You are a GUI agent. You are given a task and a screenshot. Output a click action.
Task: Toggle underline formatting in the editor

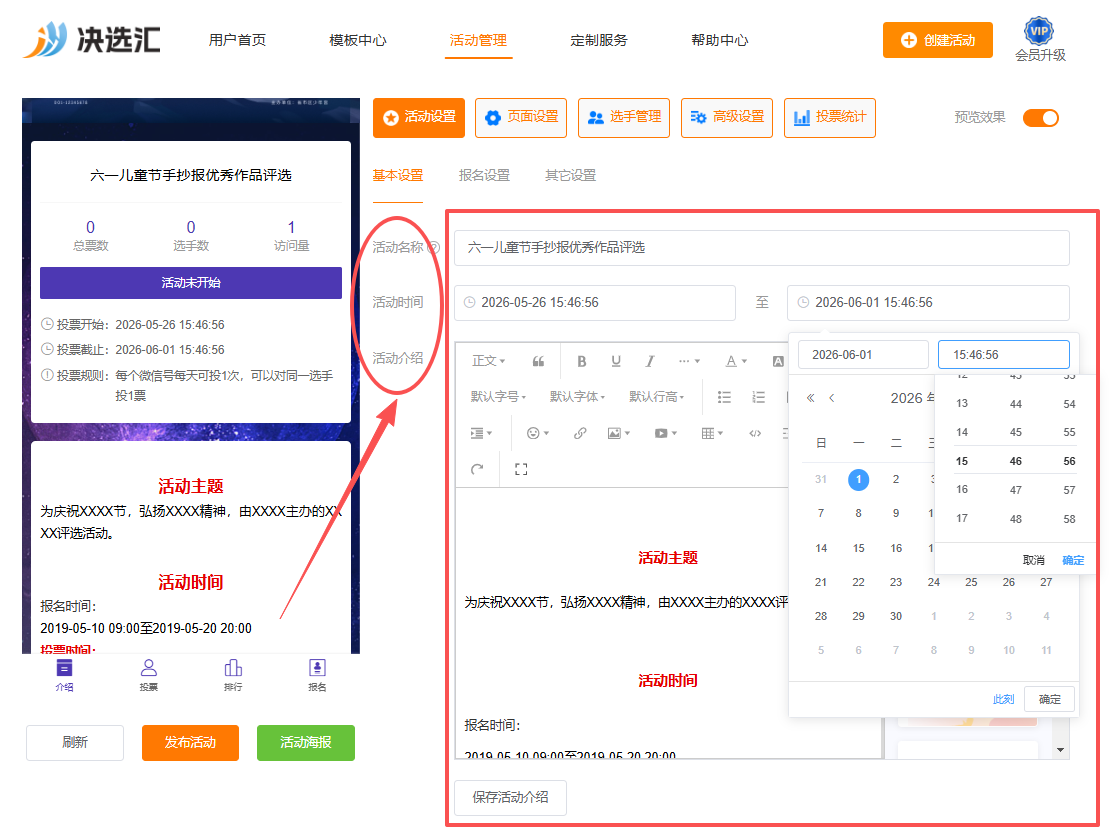[x=616, y=361]
